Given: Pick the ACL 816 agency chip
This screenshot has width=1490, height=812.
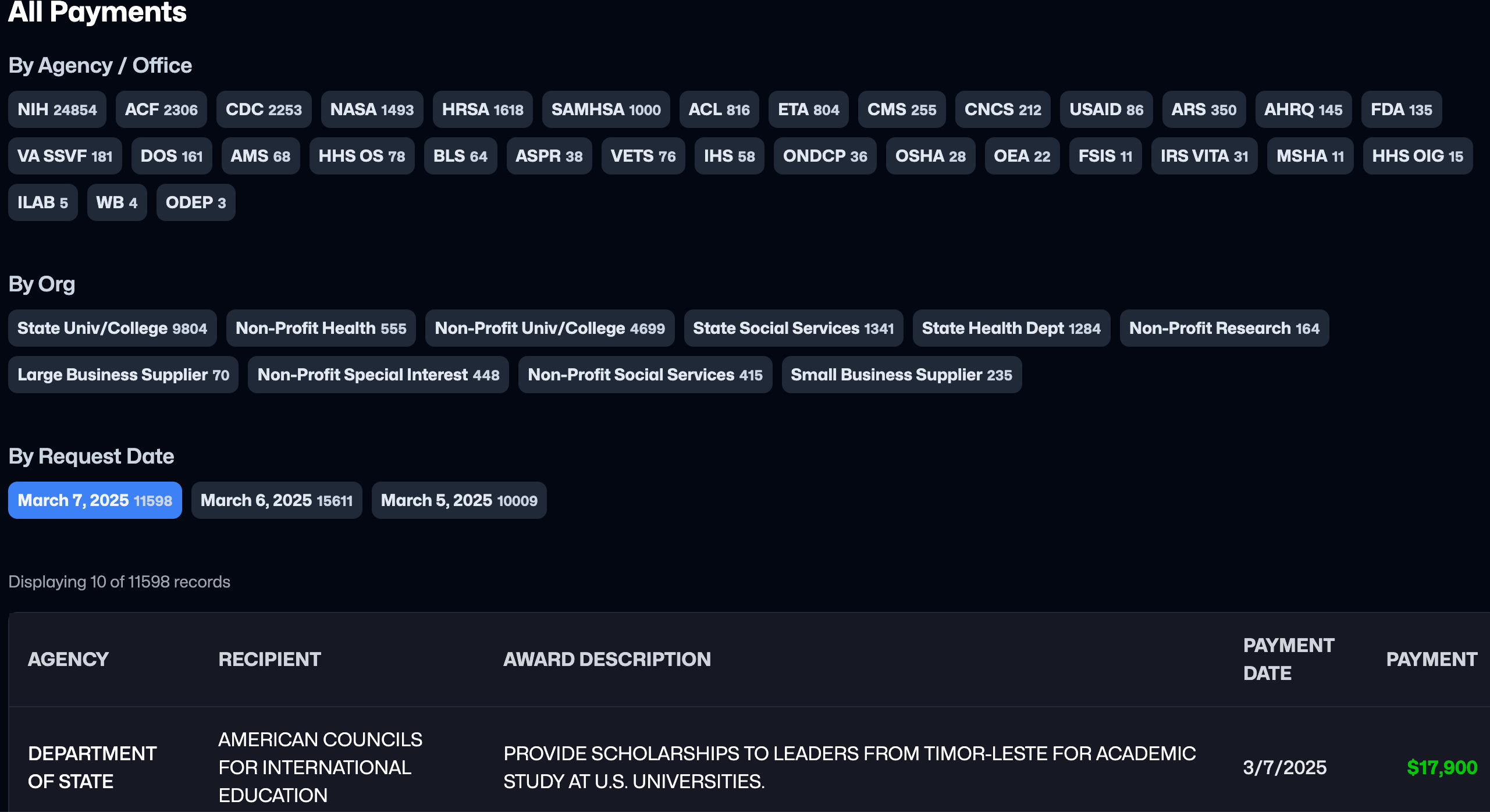Looking at the screenshot, I should click(719, 109).
